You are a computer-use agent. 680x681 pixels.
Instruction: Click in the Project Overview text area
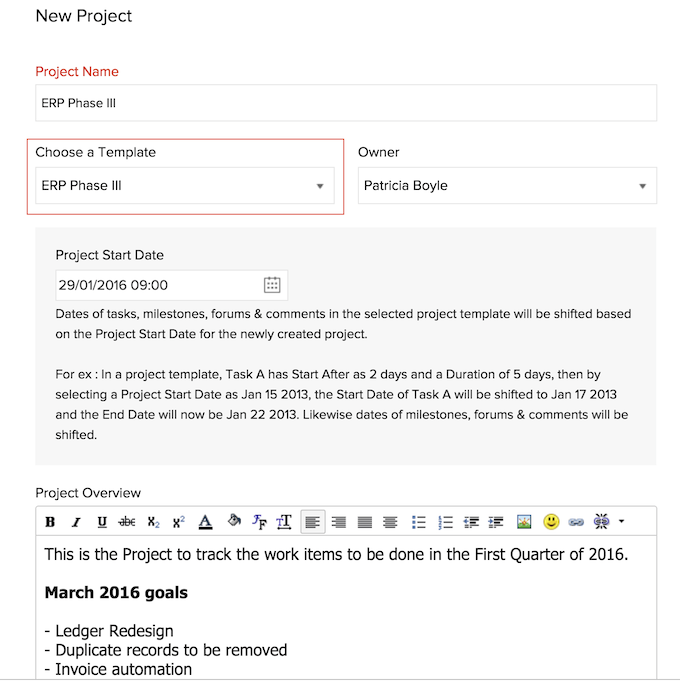click(x=346, y=607)
